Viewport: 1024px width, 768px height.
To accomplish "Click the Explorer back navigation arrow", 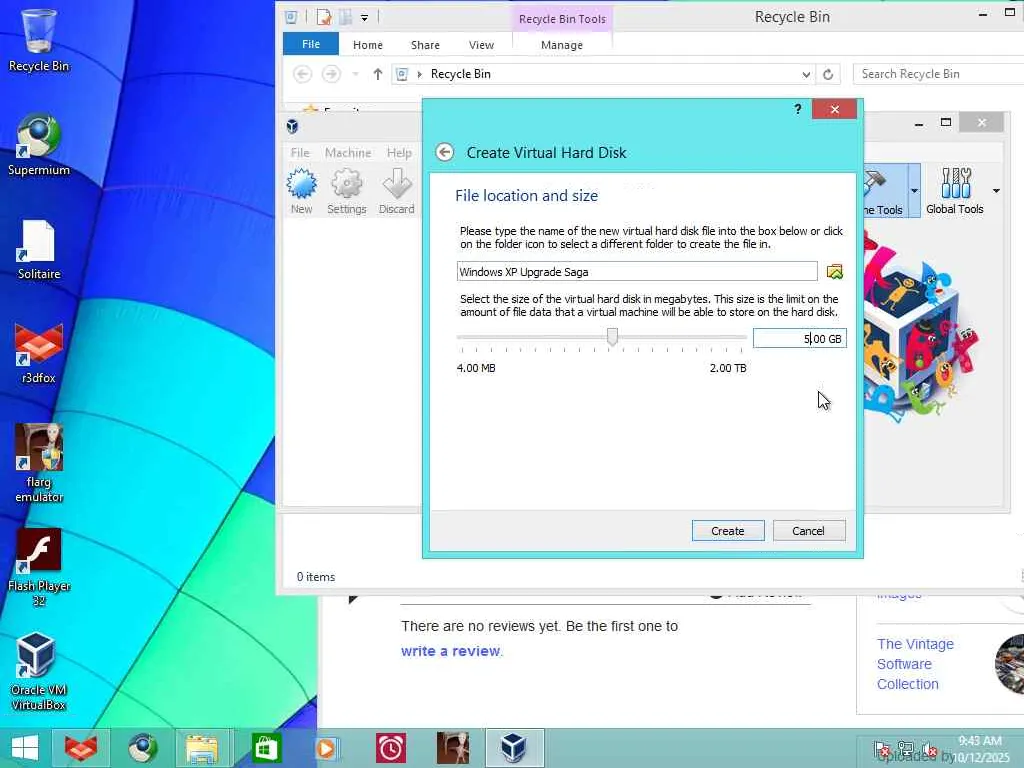I will point(302,74).
